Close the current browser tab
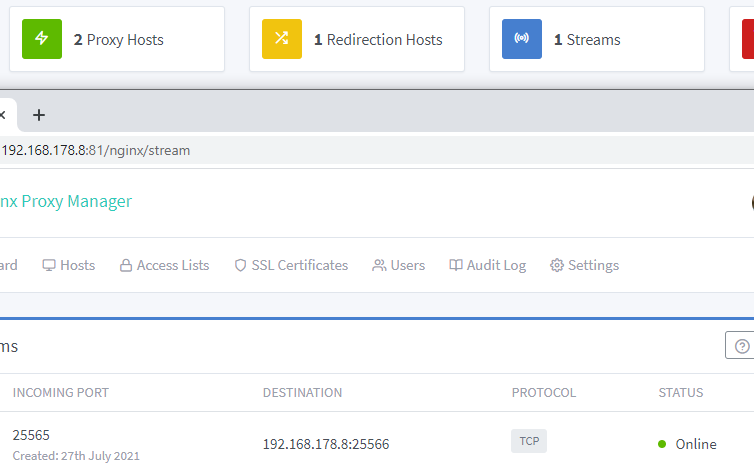This screenshot has height=476, width=754. point(2,115)
